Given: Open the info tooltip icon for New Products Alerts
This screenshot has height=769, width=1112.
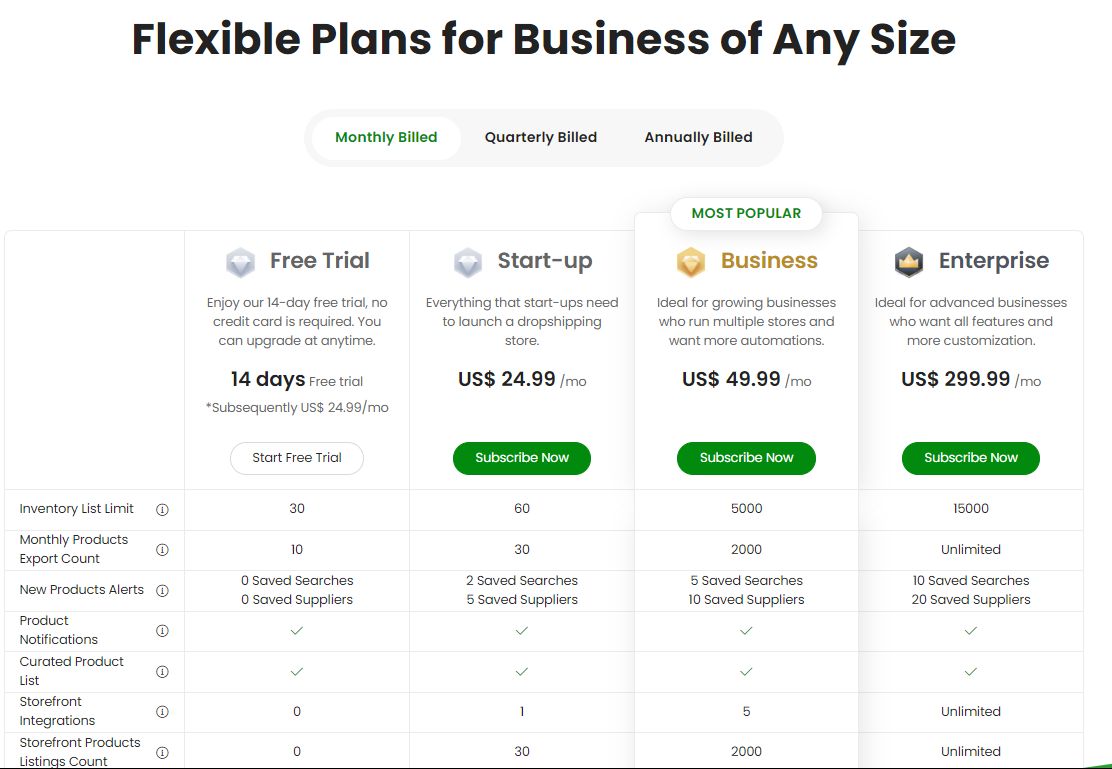Looking at the screenshot, I should coord(162,590).
